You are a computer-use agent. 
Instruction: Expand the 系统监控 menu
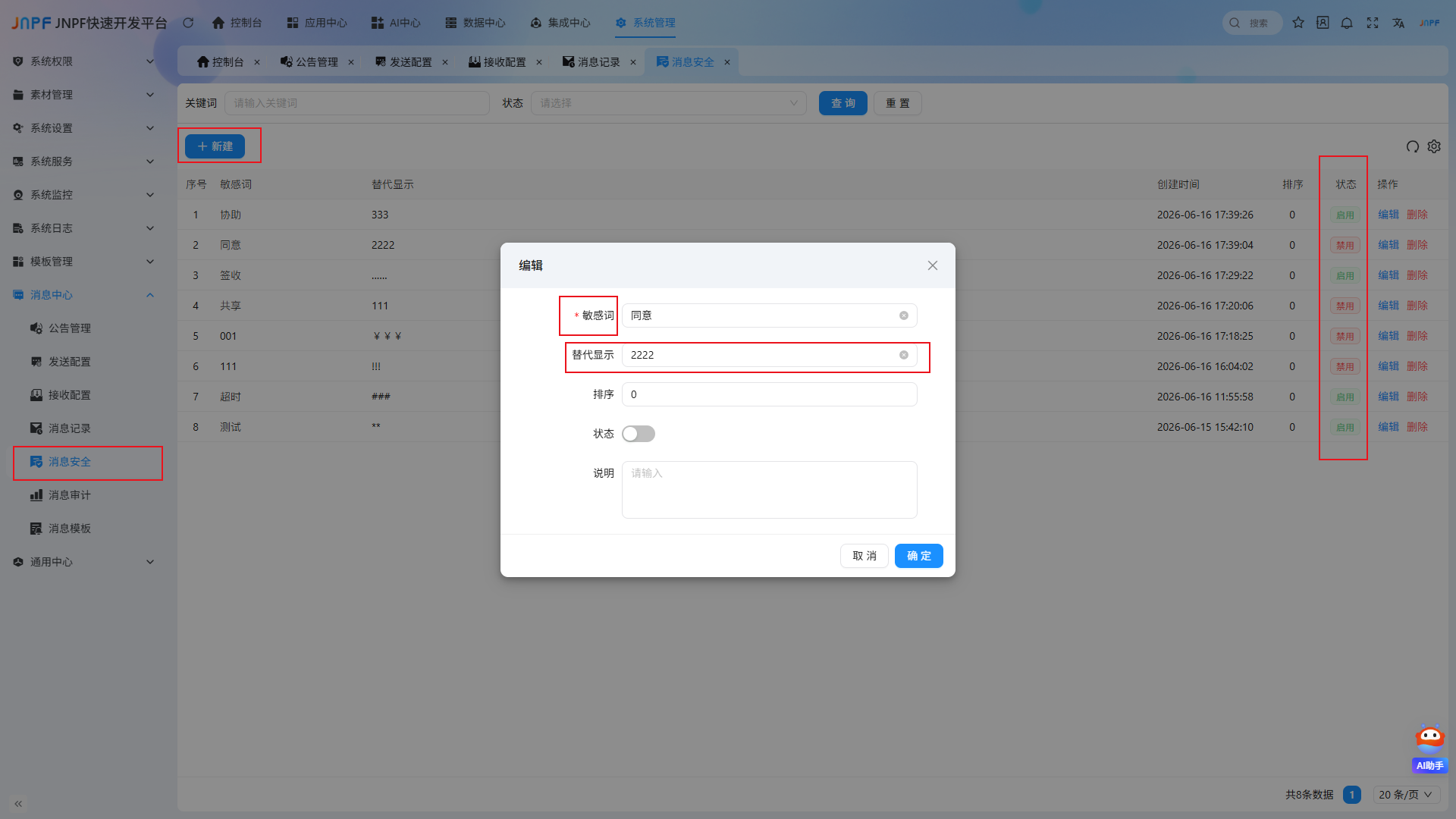click(83, 195)
